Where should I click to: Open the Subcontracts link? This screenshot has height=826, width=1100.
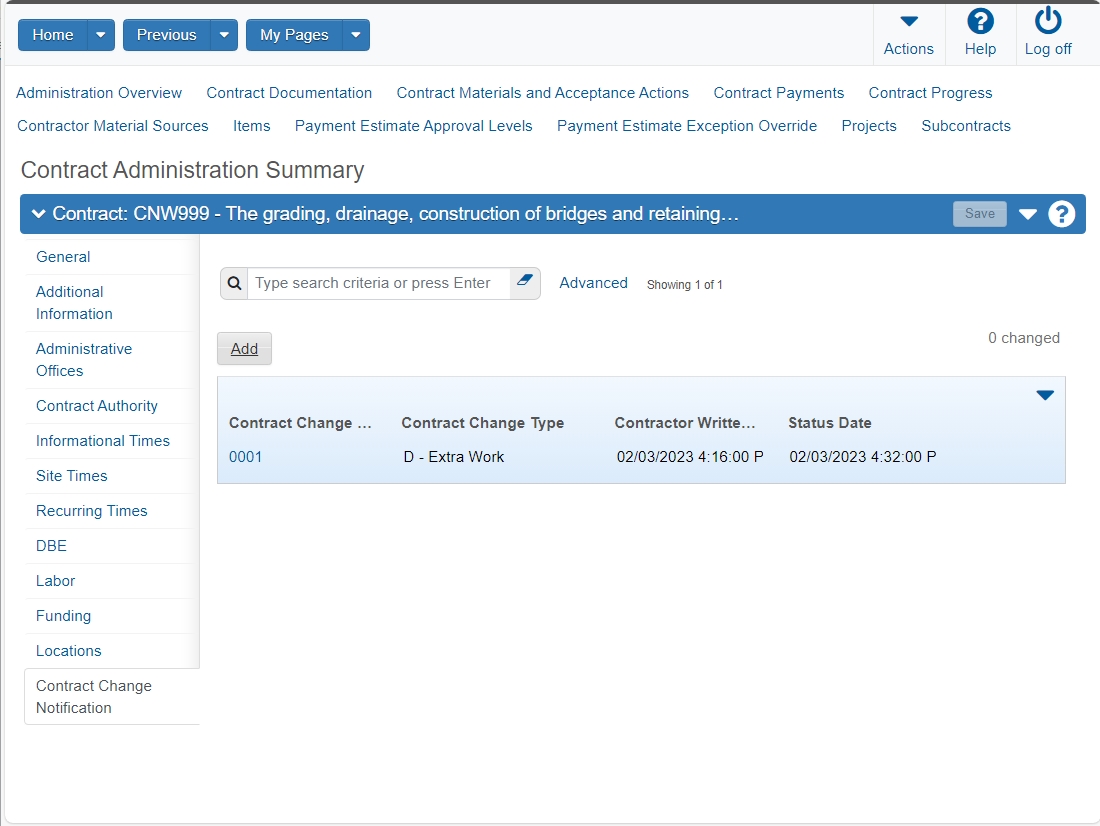(x=966, y=126)
